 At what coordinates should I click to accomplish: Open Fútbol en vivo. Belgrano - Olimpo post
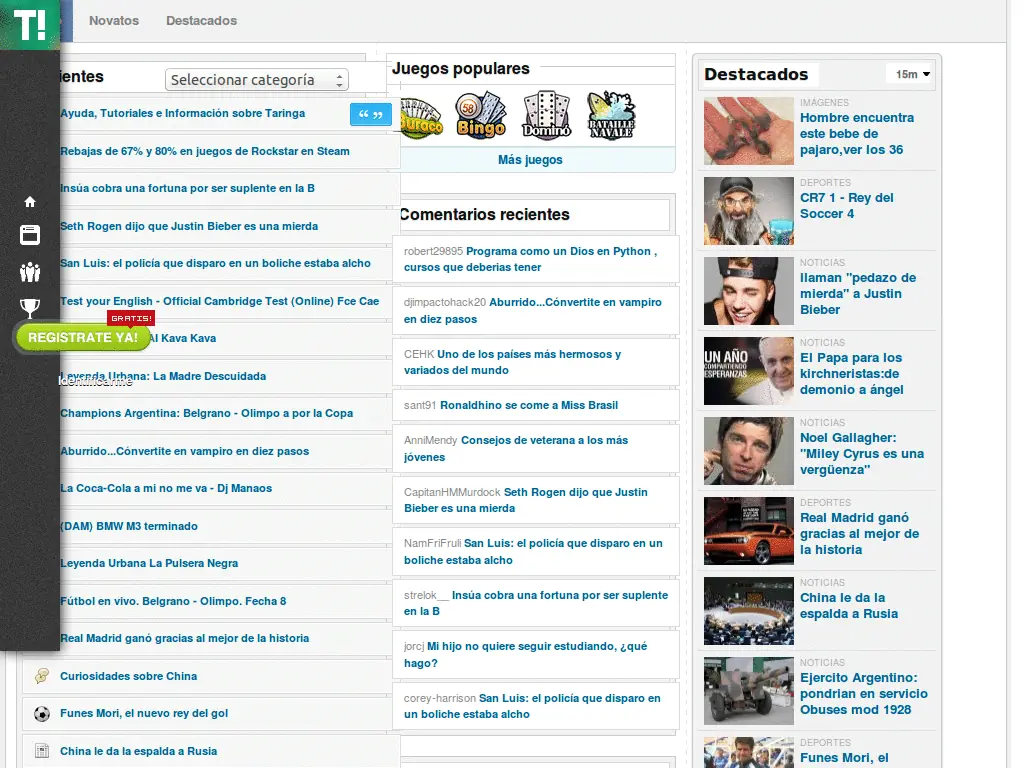[173, 601]
